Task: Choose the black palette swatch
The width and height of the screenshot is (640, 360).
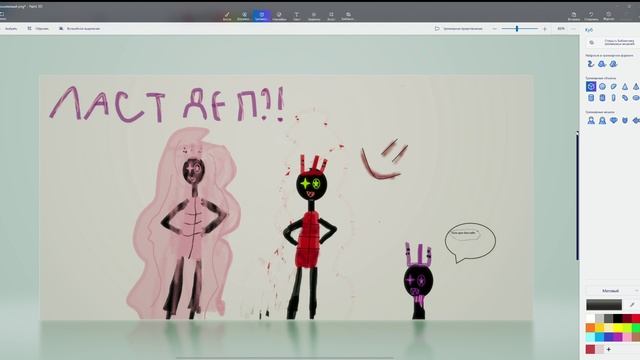Action: tap(618, 318)
